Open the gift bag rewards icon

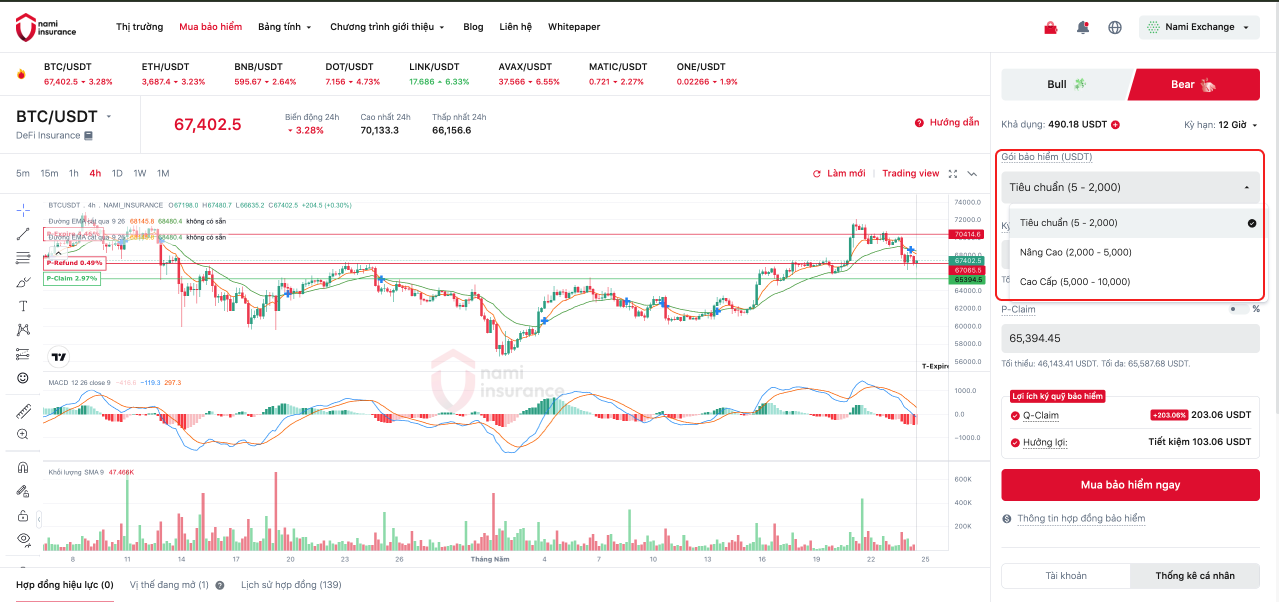point(1050,28)
